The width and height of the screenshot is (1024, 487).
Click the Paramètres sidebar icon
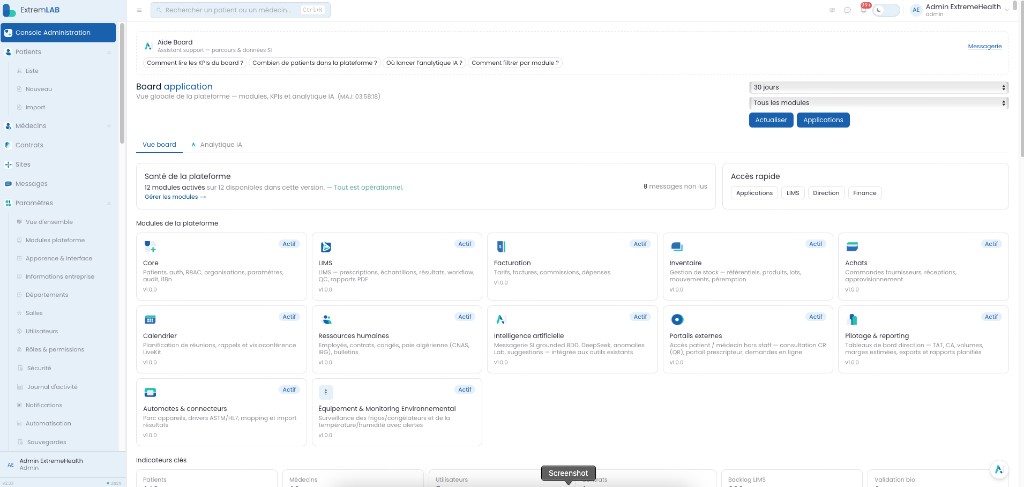pos(8,203)
